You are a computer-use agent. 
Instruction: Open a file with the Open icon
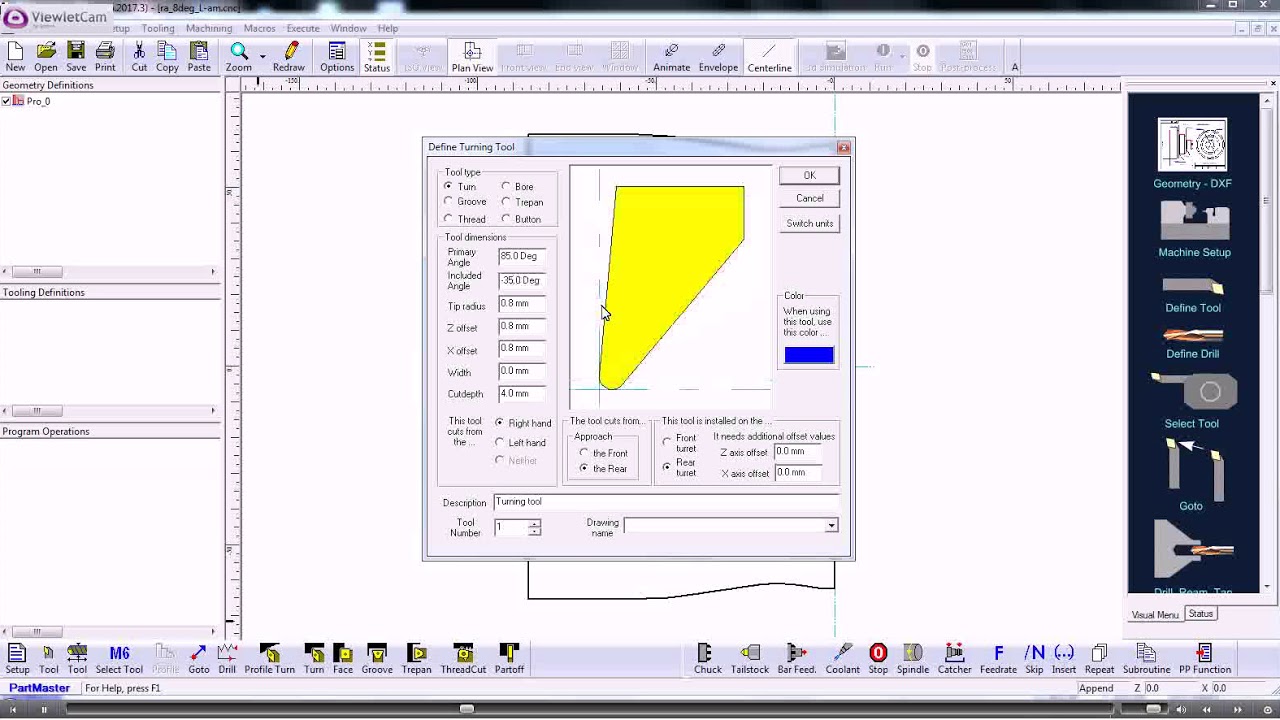tap(46, 57)
